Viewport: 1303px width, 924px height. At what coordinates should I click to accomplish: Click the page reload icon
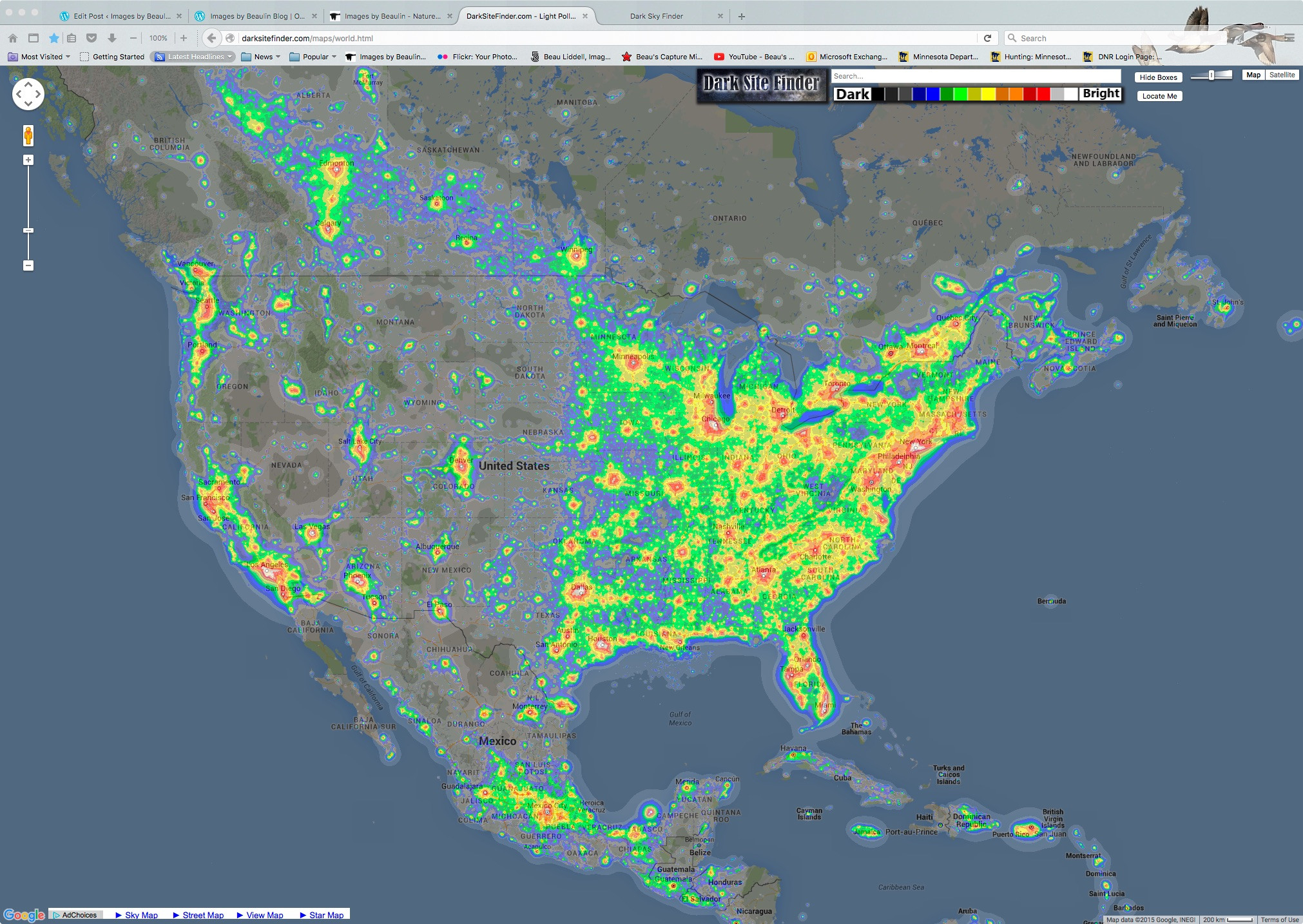[x=987, y=38]
